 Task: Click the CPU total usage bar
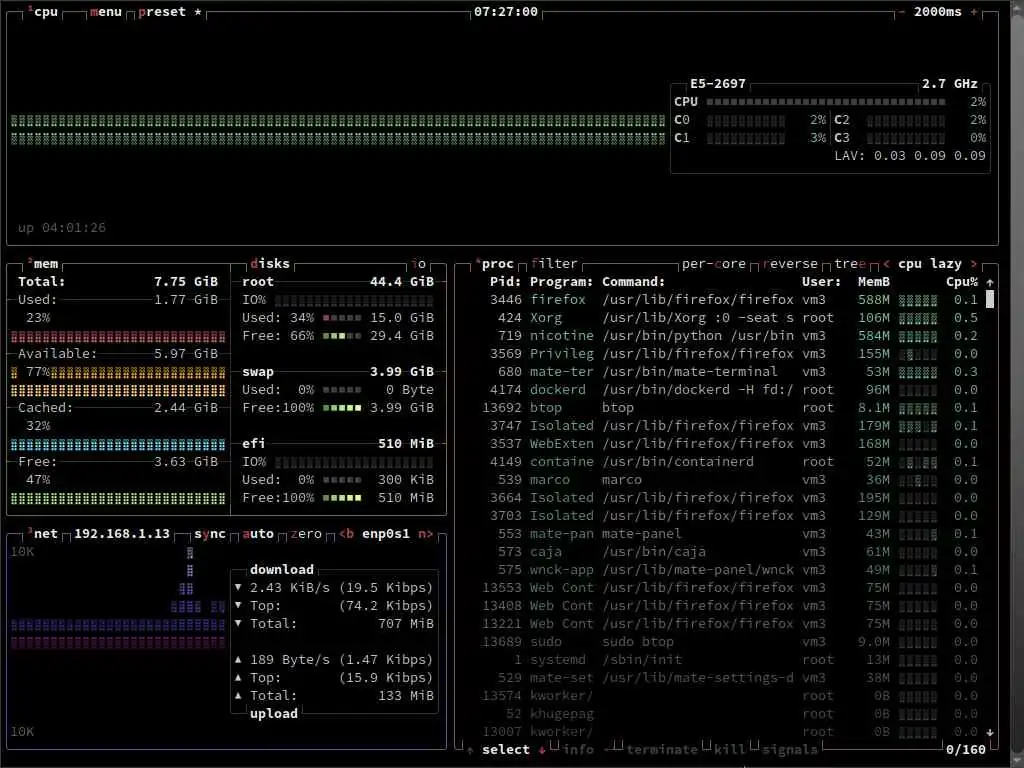825,102
